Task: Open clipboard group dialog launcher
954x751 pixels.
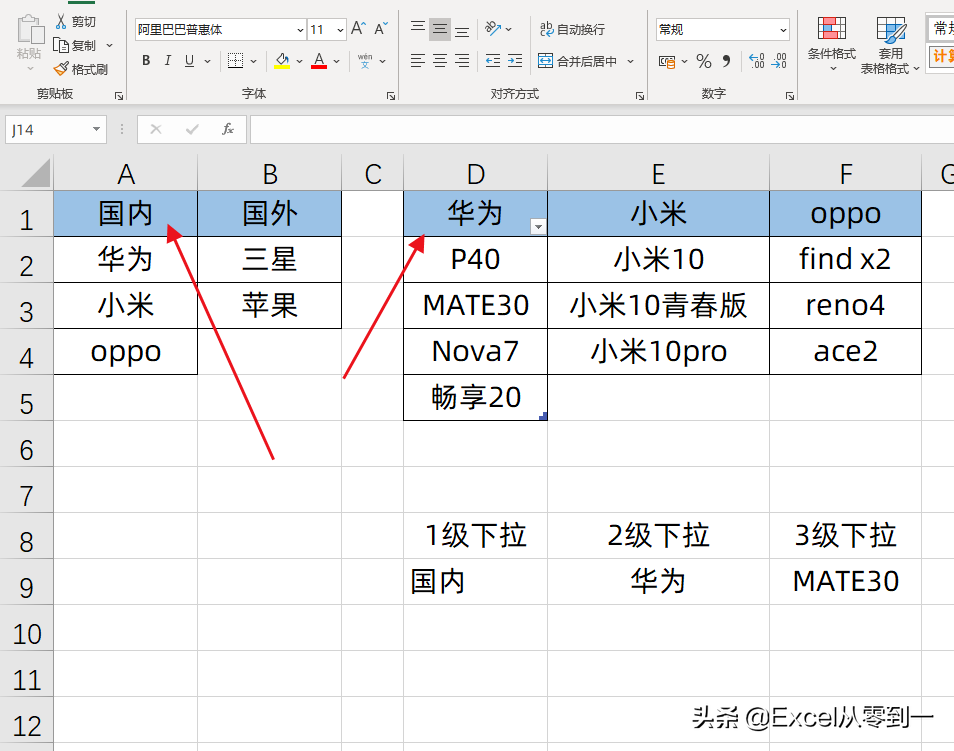Action: tap(119, 96)
